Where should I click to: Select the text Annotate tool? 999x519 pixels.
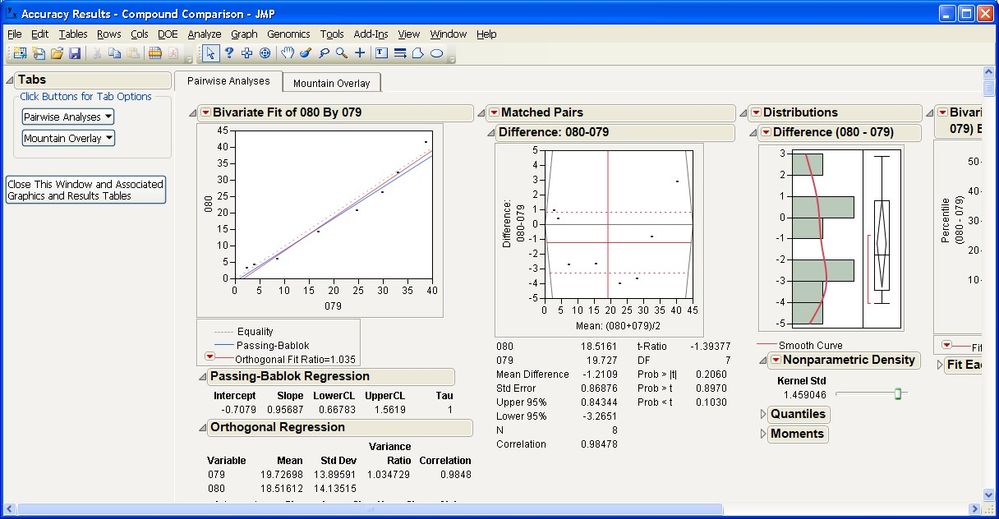pyautogui.click(x=381, y=53)
